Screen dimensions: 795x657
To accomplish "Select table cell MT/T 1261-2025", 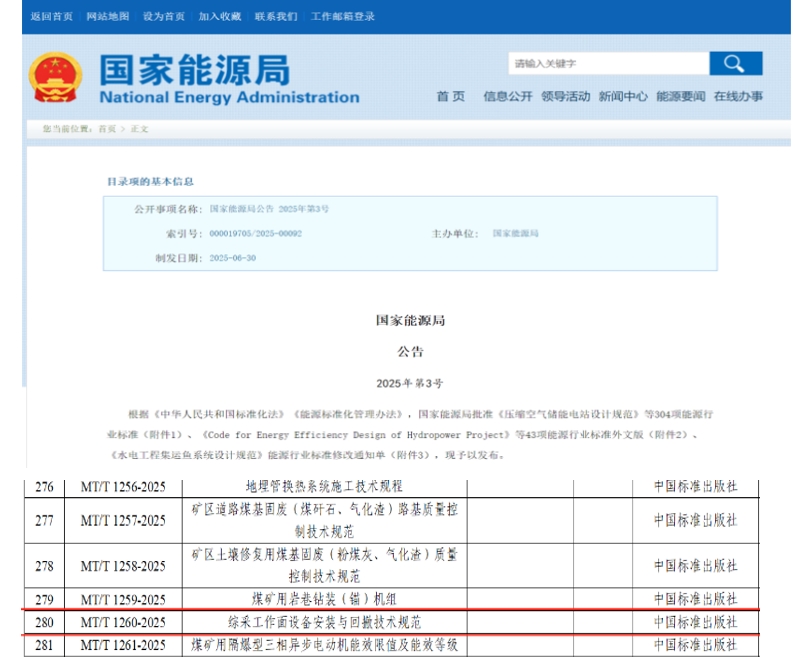I will tap(123, 645).
